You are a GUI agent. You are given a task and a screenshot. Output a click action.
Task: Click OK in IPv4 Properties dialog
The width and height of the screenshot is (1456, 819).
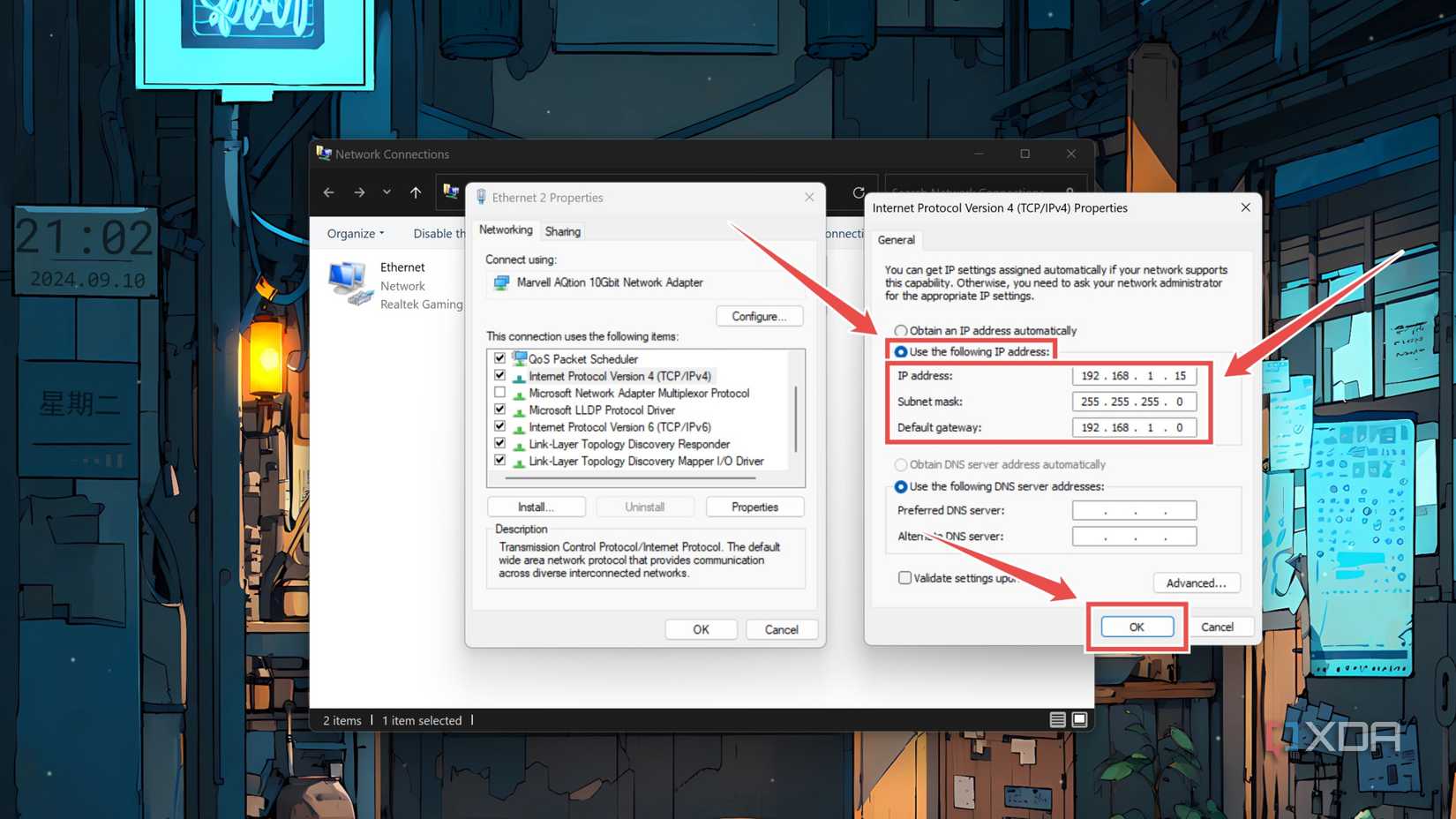point(1137,627)
